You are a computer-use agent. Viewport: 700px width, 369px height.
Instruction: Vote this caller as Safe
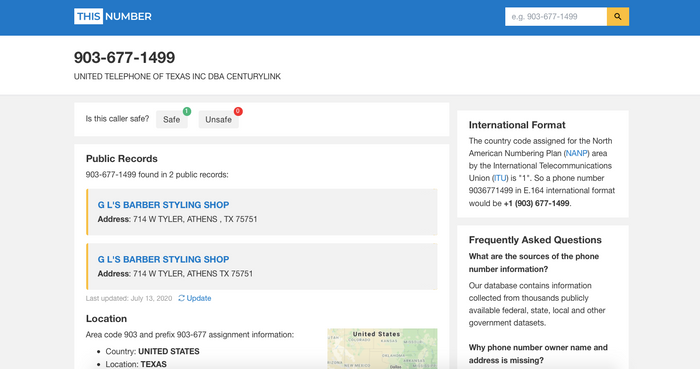[171, 120]
